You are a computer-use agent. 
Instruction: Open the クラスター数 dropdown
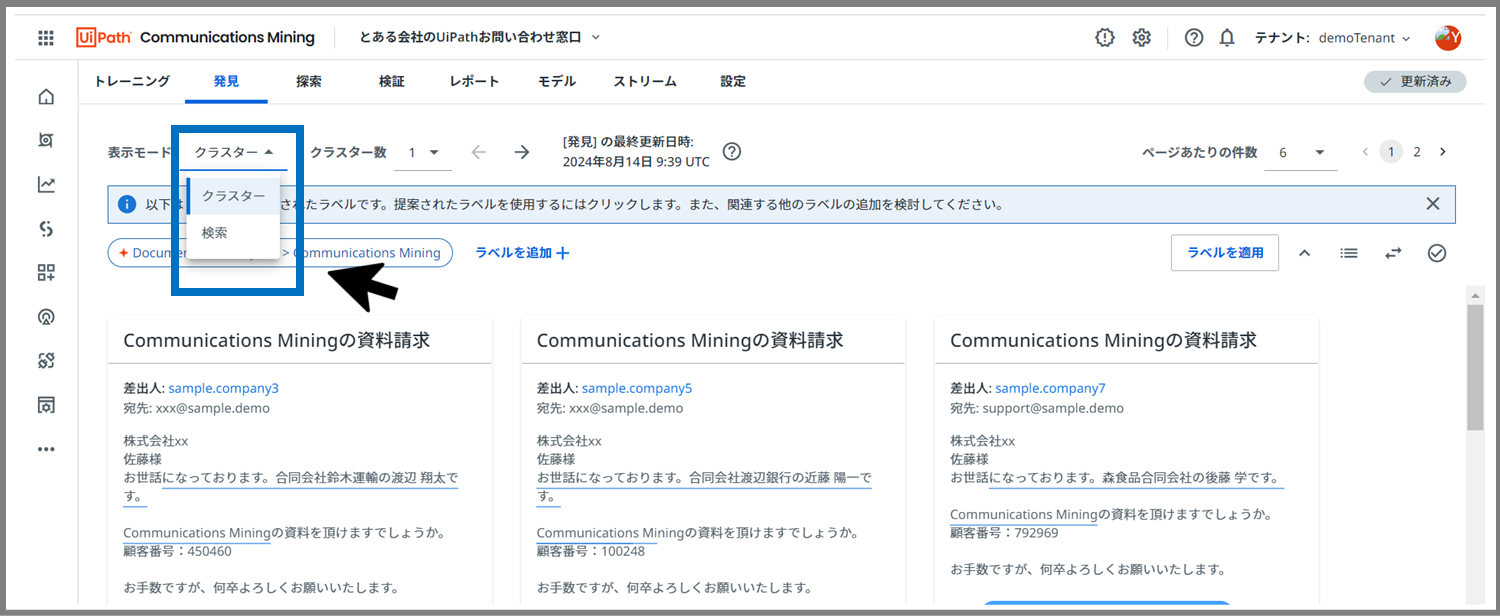[424, 153]
